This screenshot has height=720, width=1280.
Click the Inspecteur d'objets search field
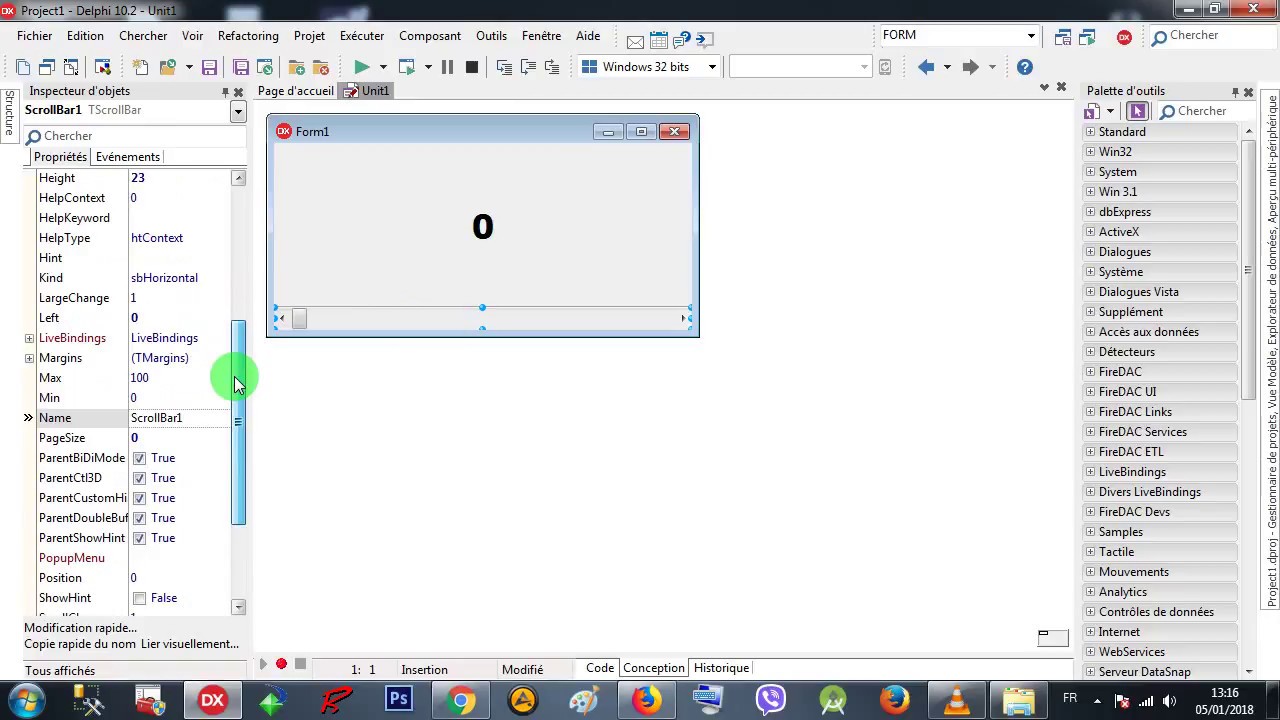(x=133, y=136)
